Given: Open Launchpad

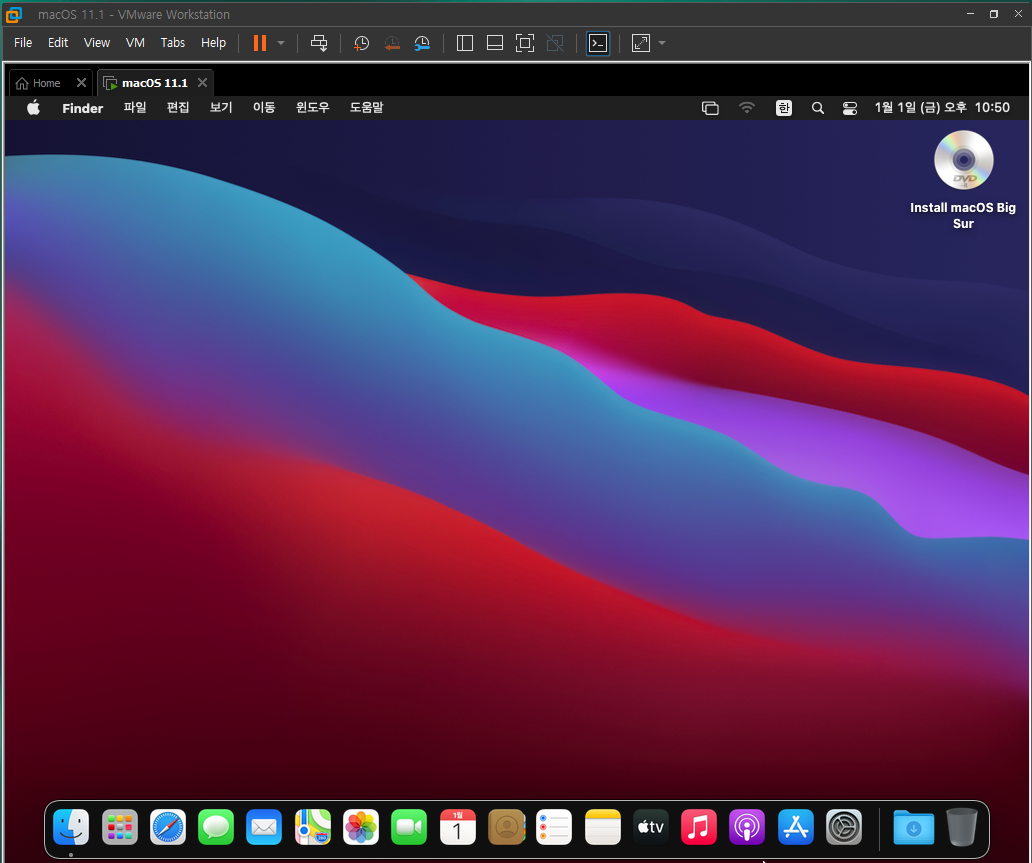Looking at the screenshot, I should [x=120, y=827].
